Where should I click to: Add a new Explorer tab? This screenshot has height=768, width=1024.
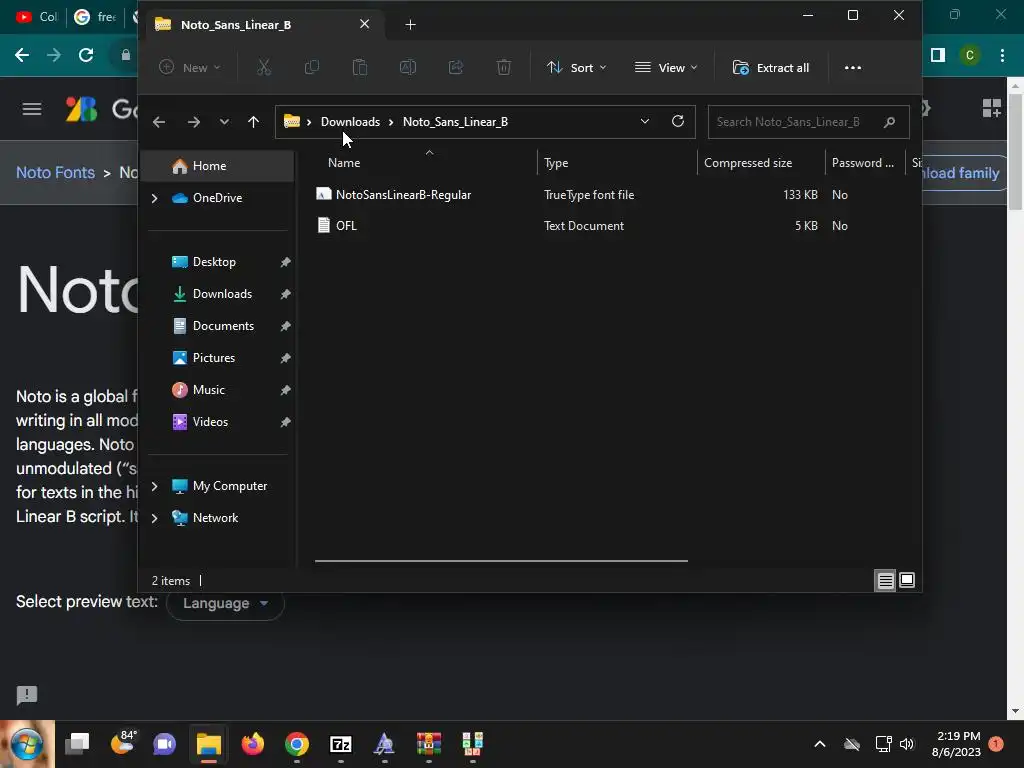coord(410,25)
